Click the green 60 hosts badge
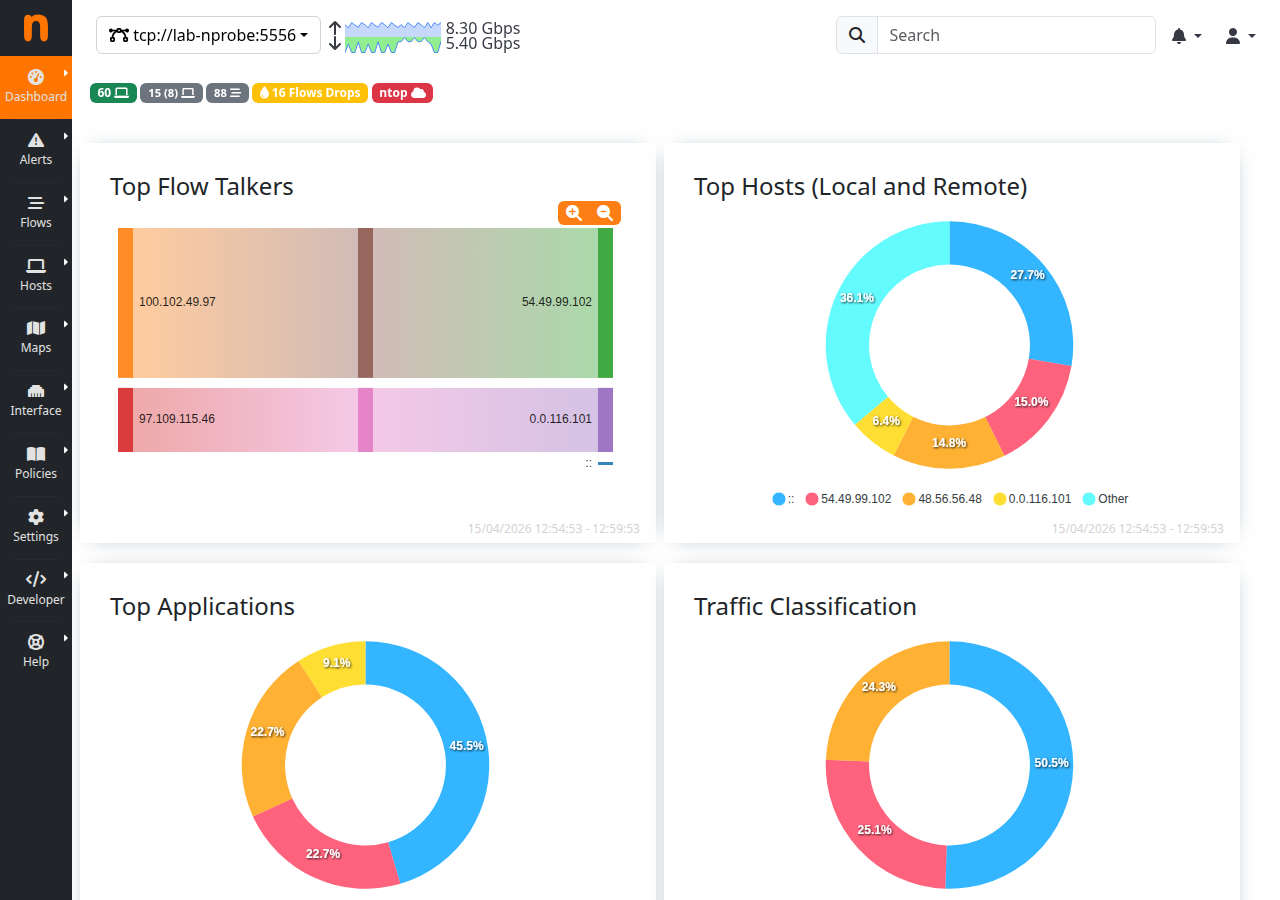 coord(113,92)
